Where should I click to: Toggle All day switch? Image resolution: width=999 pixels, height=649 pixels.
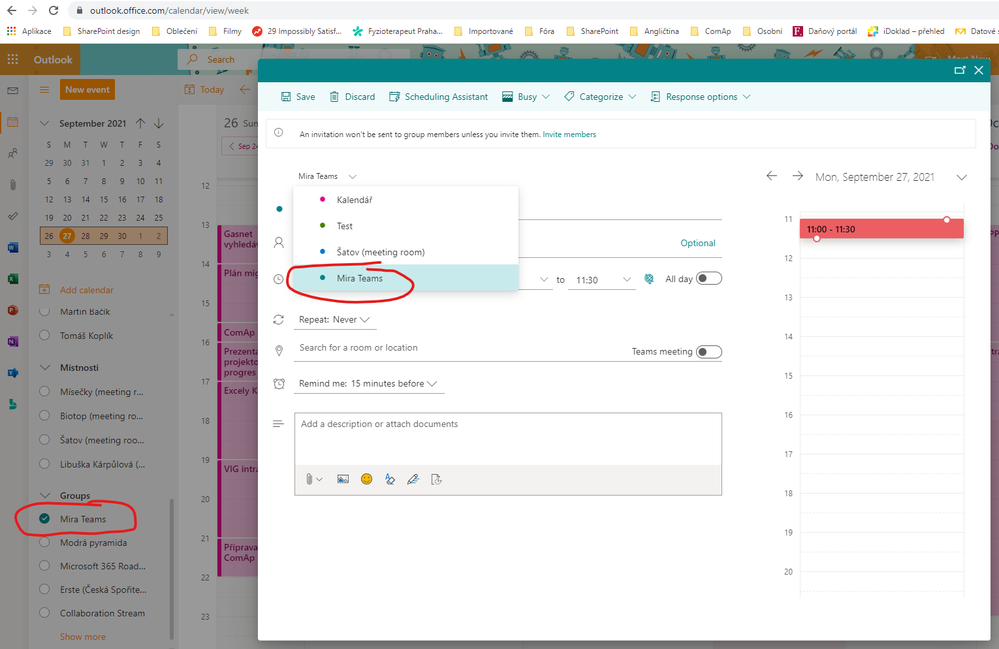coord(708,278)
